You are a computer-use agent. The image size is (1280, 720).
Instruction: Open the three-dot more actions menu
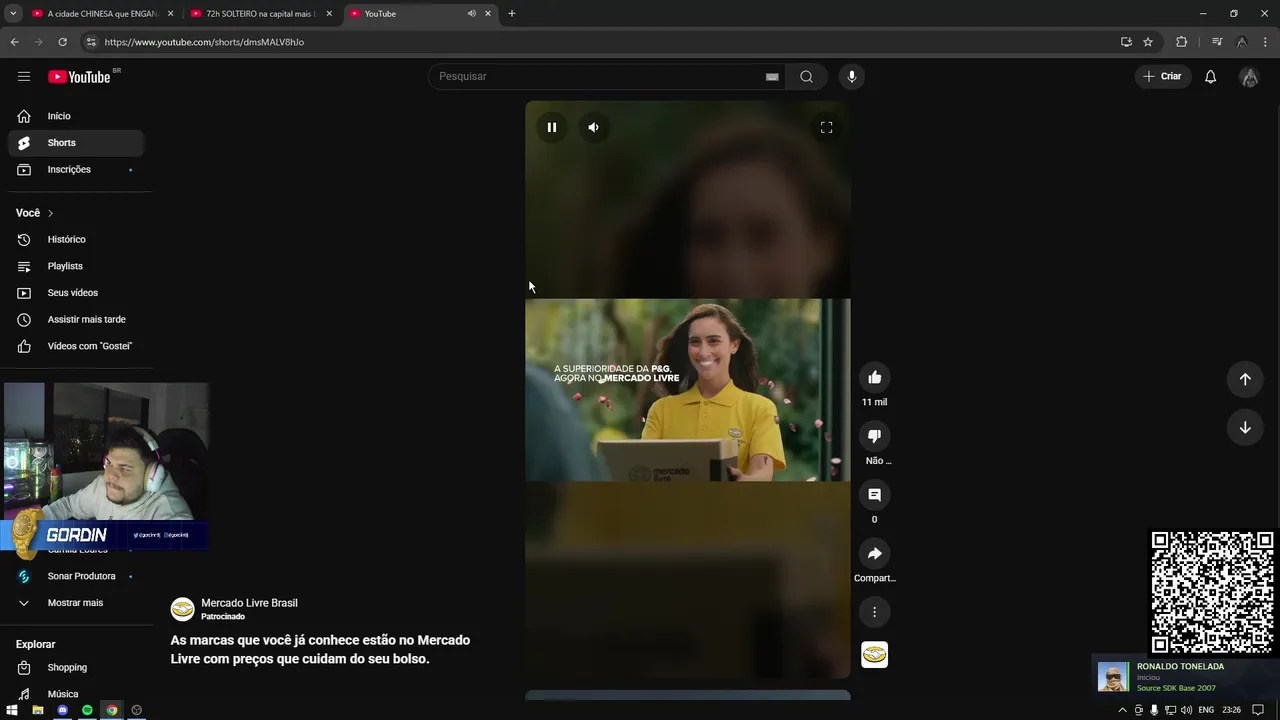874,612
